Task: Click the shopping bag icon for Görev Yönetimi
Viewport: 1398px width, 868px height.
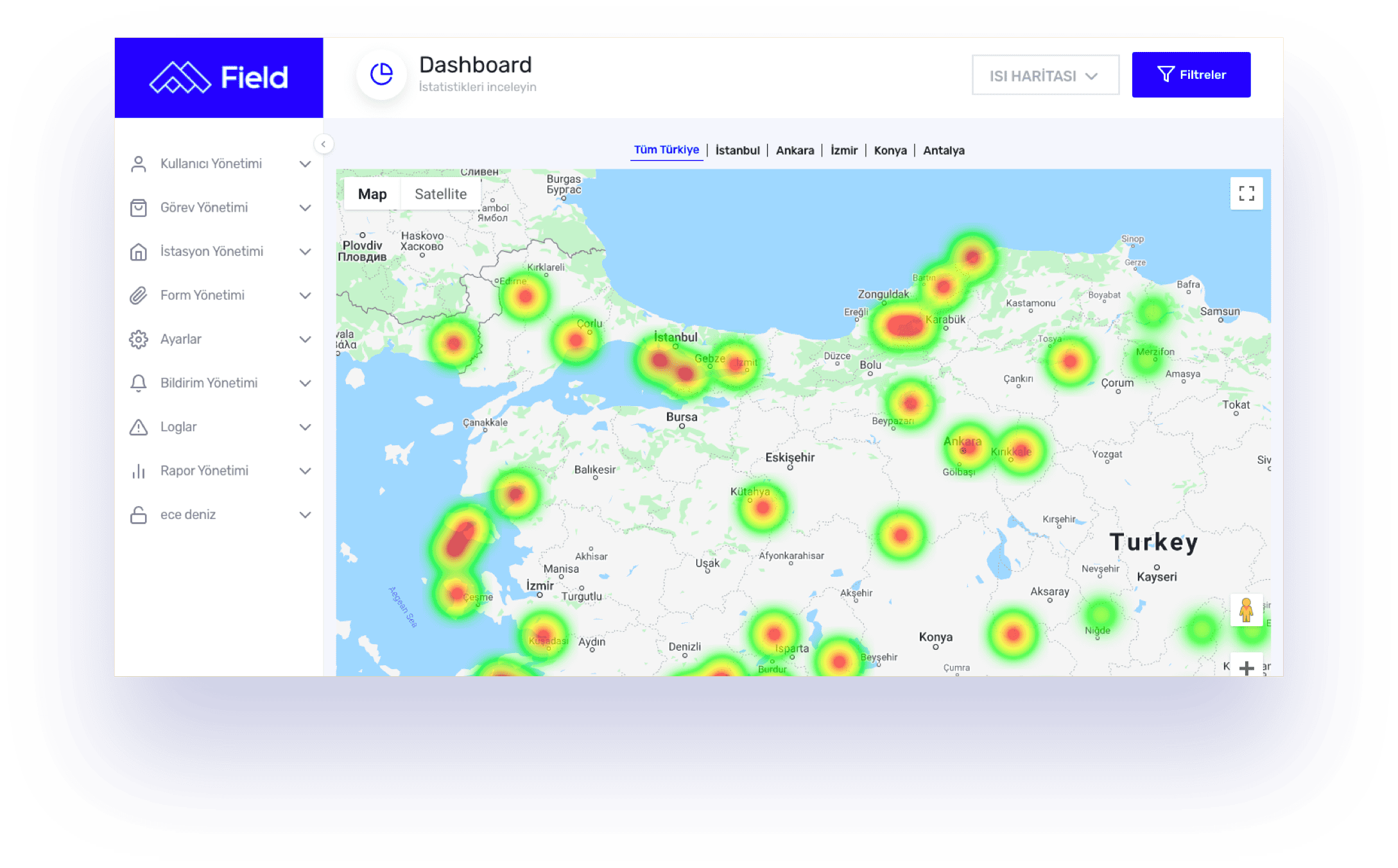Action: (x=138, y=208)
